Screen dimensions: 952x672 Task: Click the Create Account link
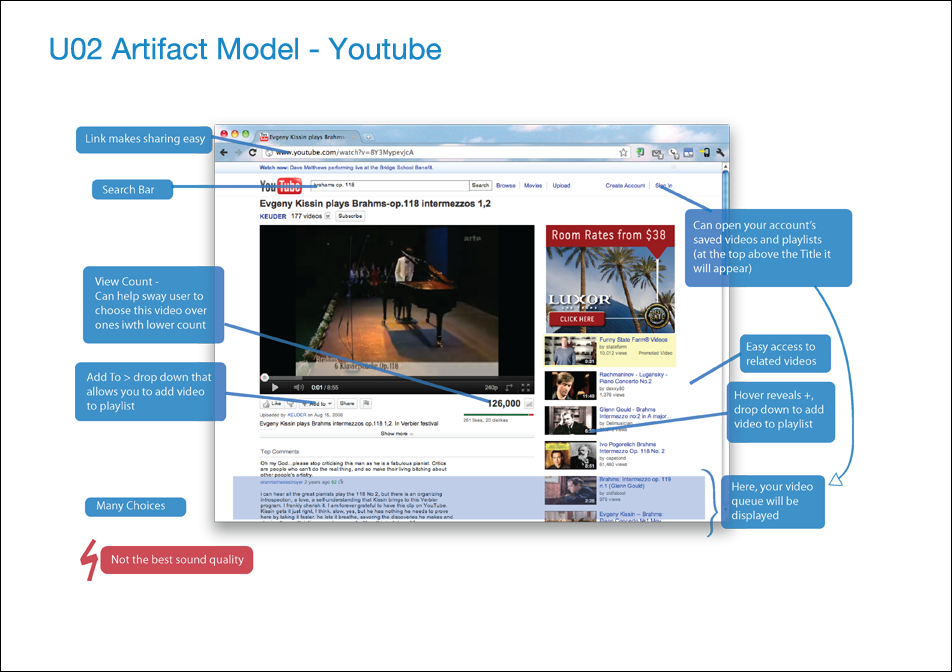tap(625, 186)
